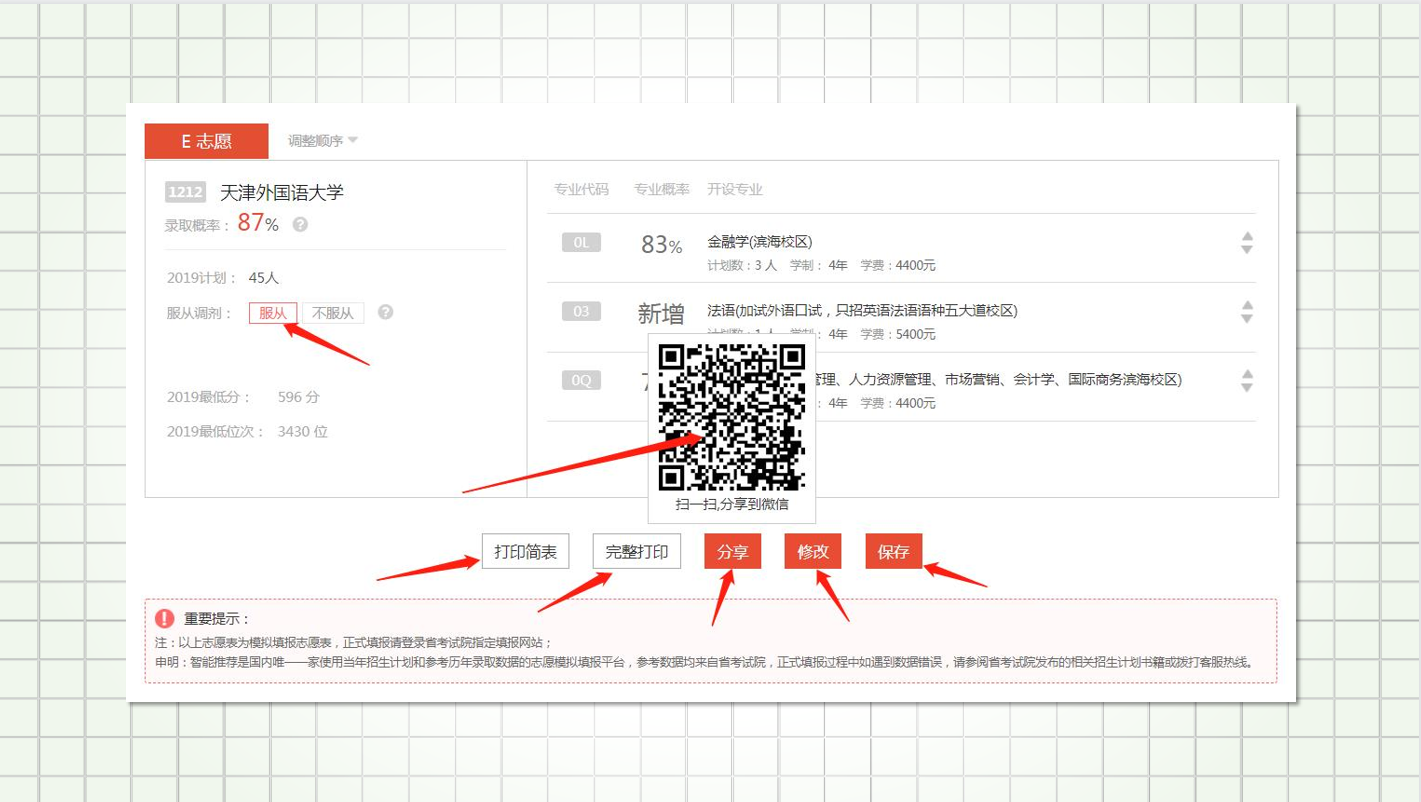This screenshot has width=1421, height=802.
Task: Click the 打印简表 button
Action: point(525,552)
